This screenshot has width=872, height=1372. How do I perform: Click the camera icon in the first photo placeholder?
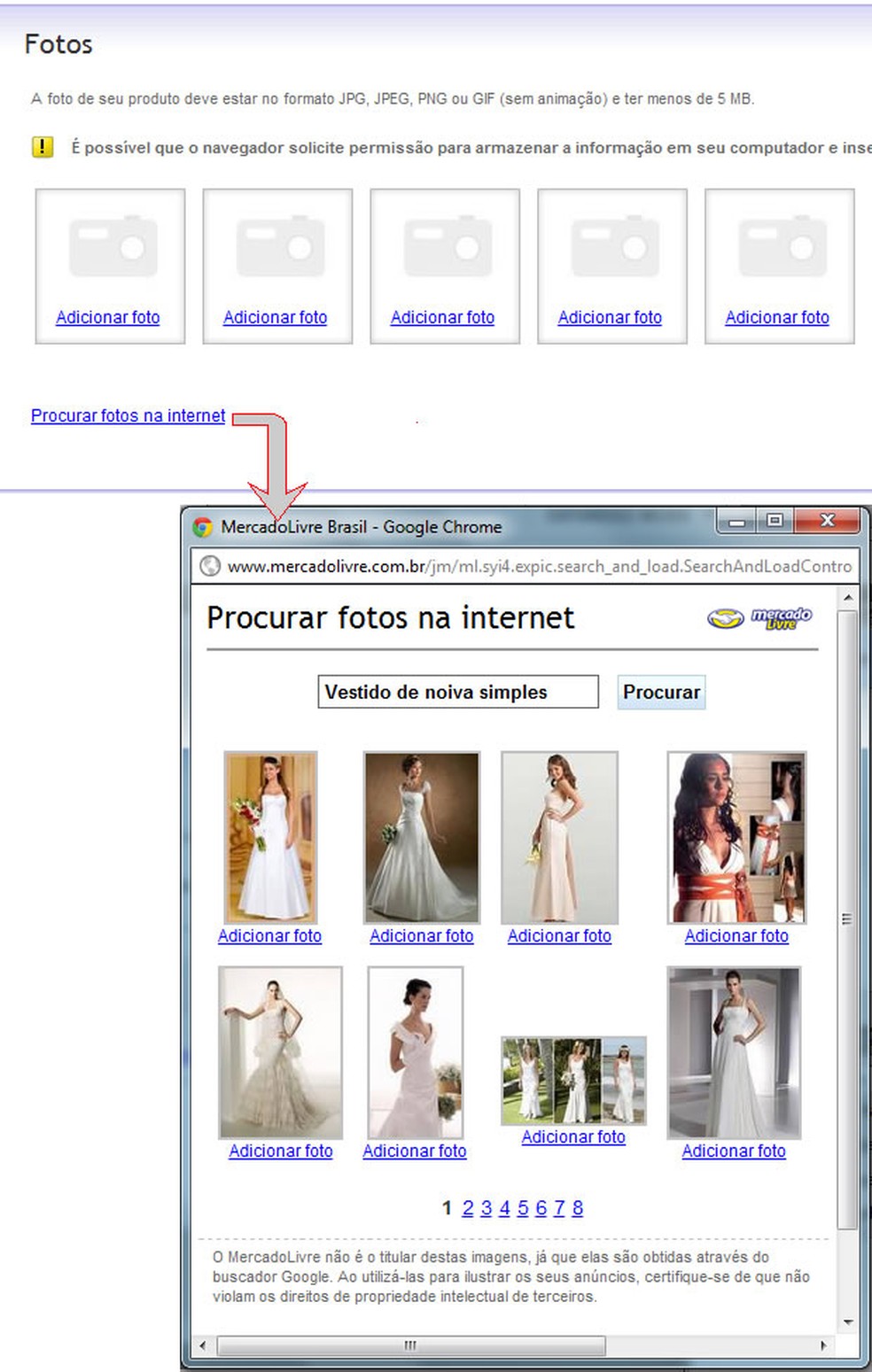tap(109, 248)
